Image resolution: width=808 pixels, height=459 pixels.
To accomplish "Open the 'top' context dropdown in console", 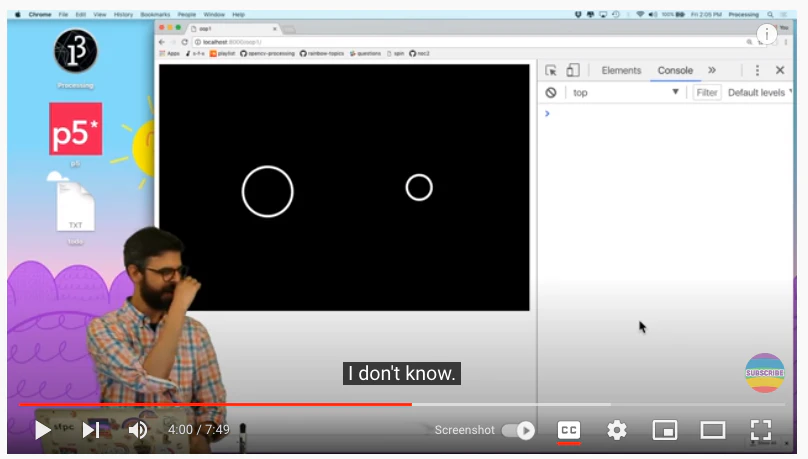I will tap(626, 93).
